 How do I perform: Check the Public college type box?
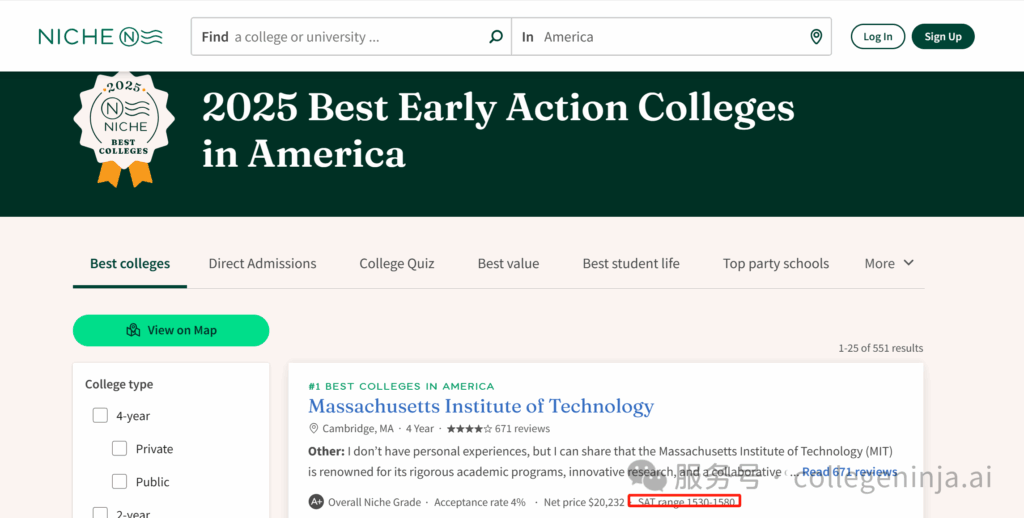[120, 481]
